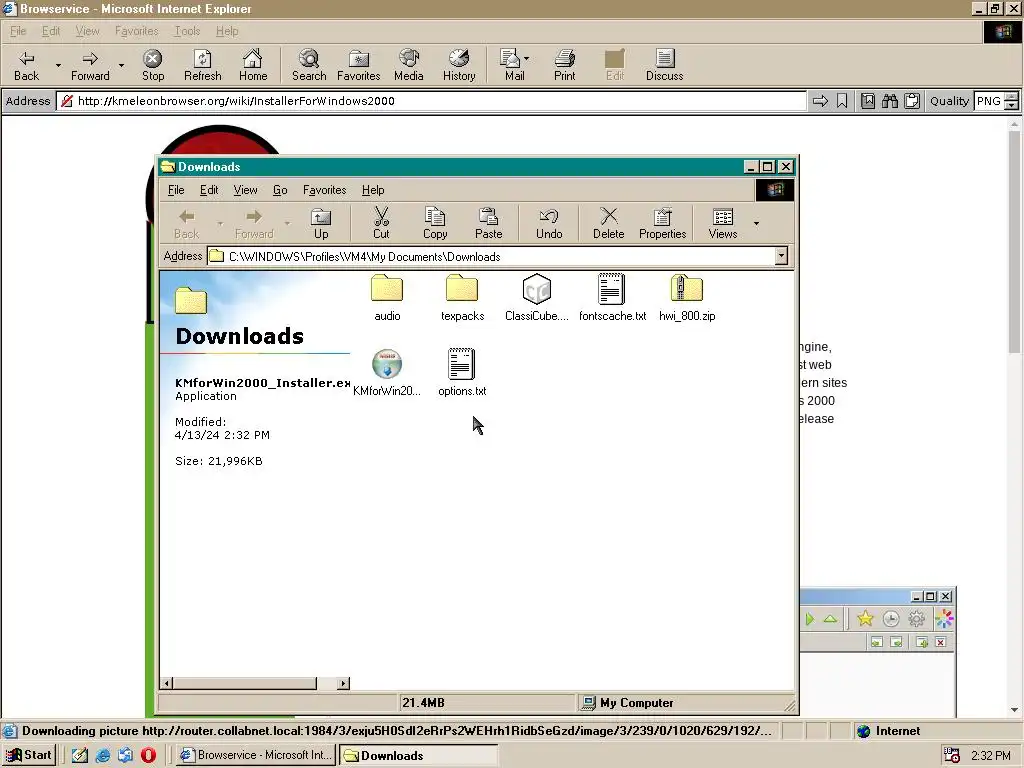The width and height of the screenshot is (1024, 768).
Task: Click the clock history icon in the background window
Action: [x=891, y=618]
